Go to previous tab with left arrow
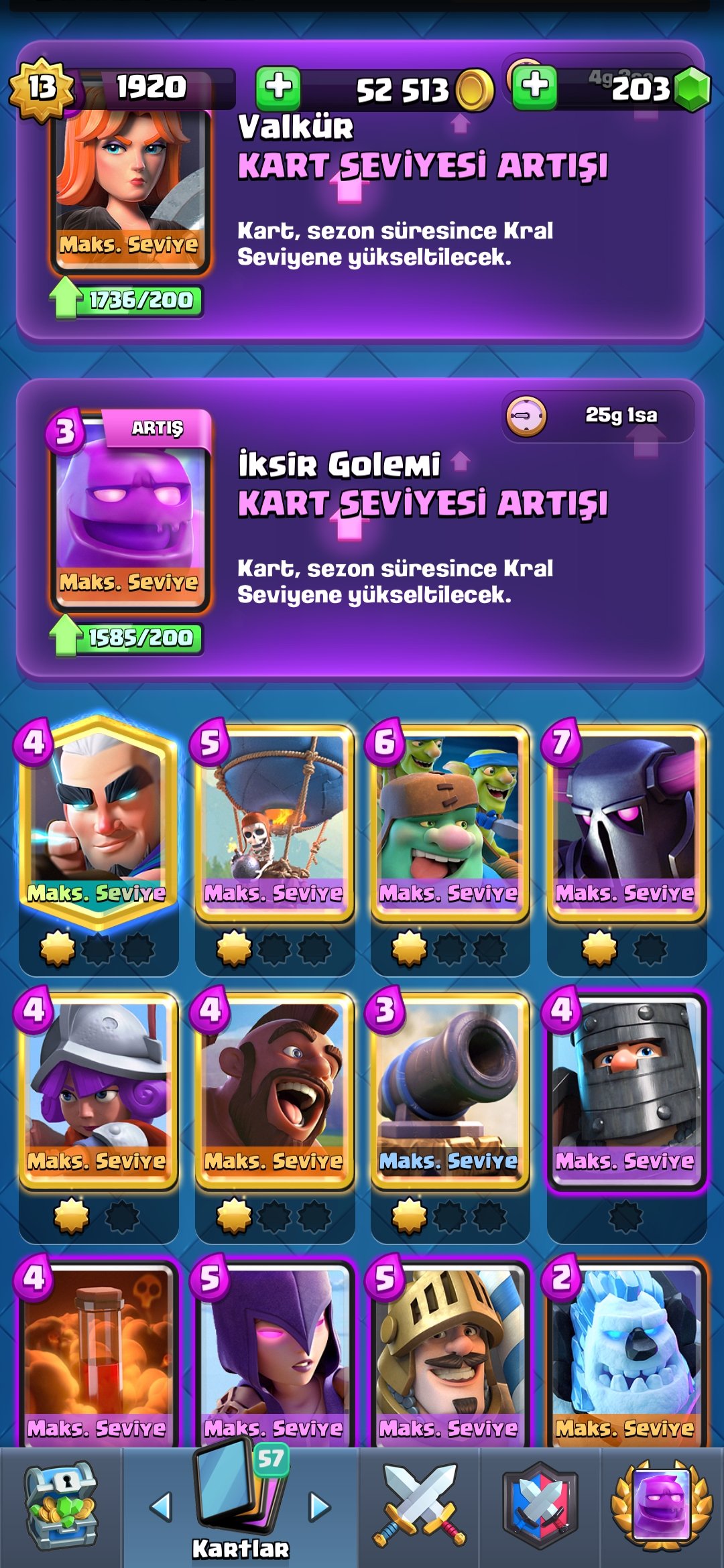This screenshot has width=724, height=1568. (x=160, y=1506)
